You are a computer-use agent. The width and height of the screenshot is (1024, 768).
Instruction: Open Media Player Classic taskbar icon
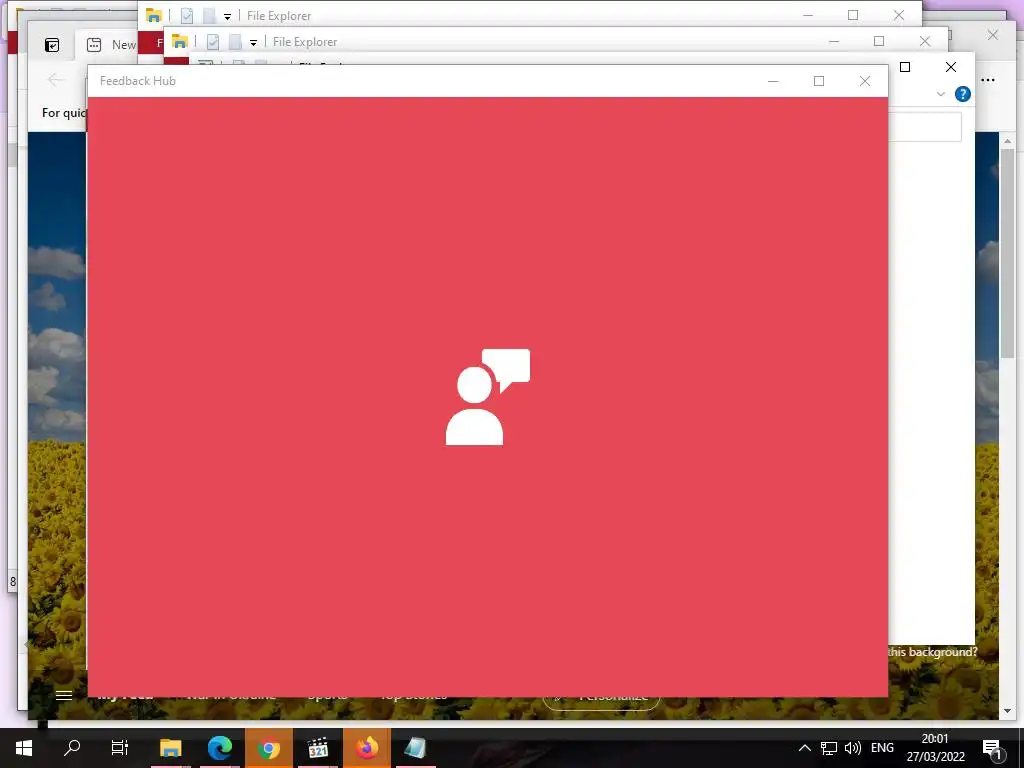tap(317, 748)
